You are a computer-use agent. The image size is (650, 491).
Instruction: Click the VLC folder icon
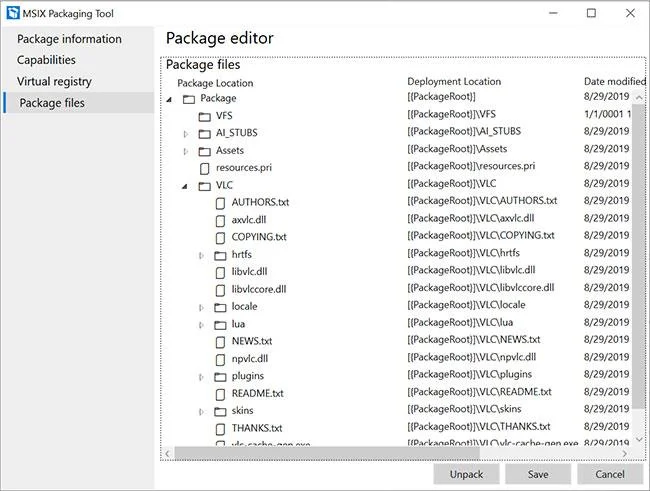coord(204,186)
